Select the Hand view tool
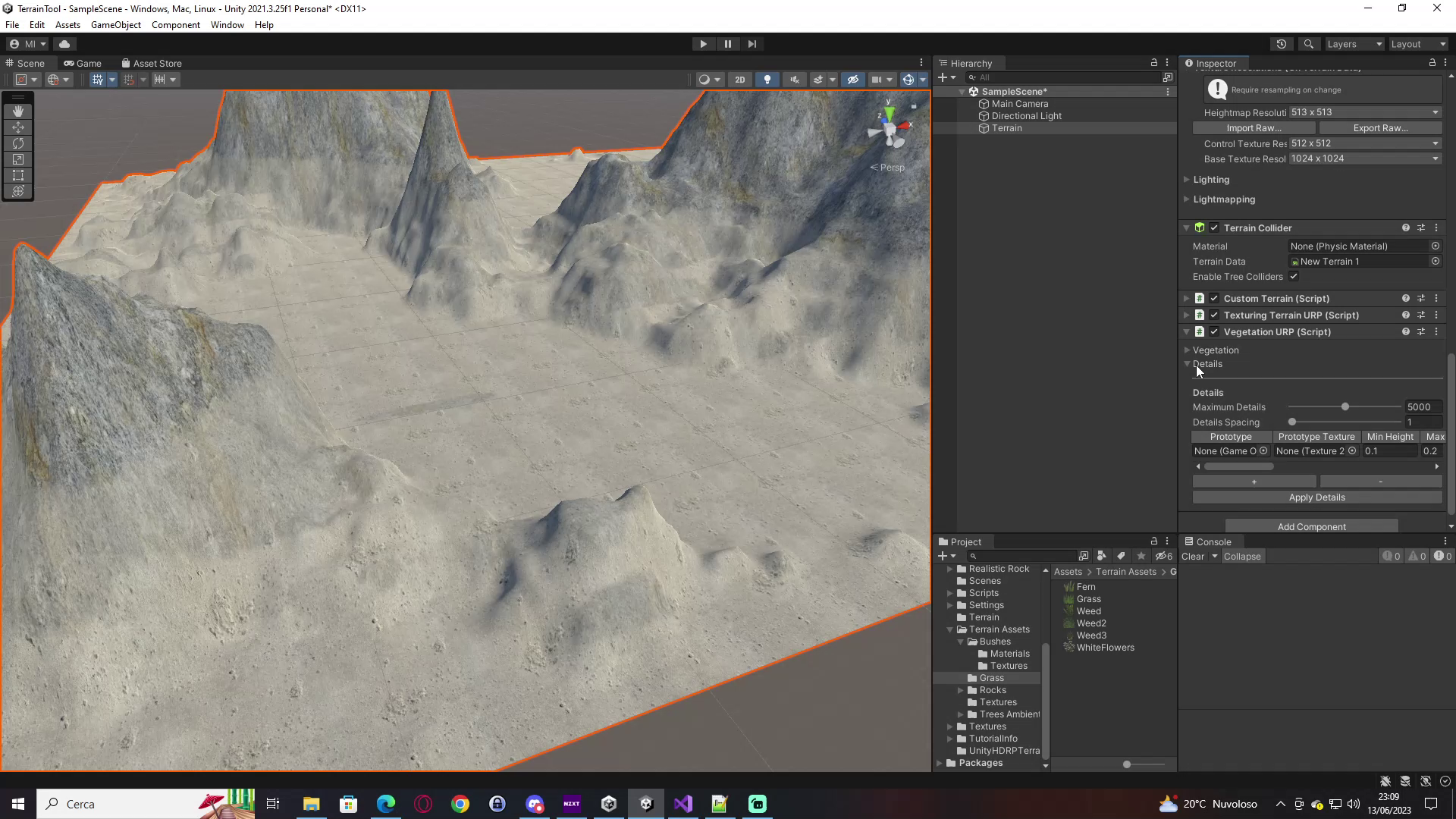The height and width of the screenshot is (819, 1456). tap(18, 111)
